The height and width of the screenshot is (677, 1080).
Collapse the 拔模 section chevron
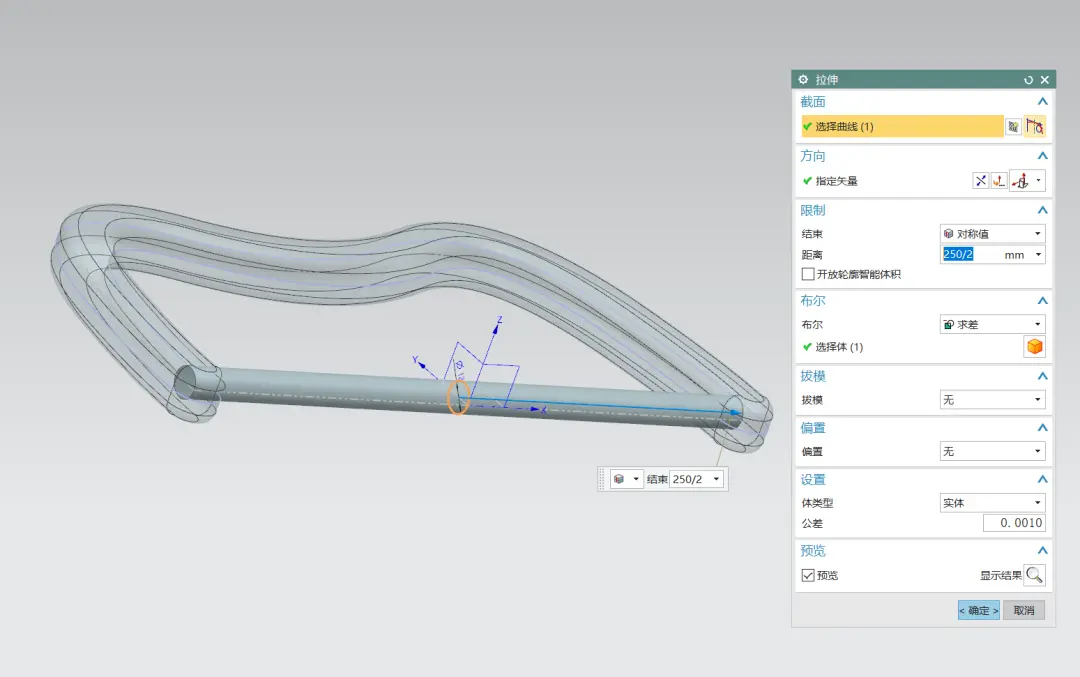pos(1042,376)
